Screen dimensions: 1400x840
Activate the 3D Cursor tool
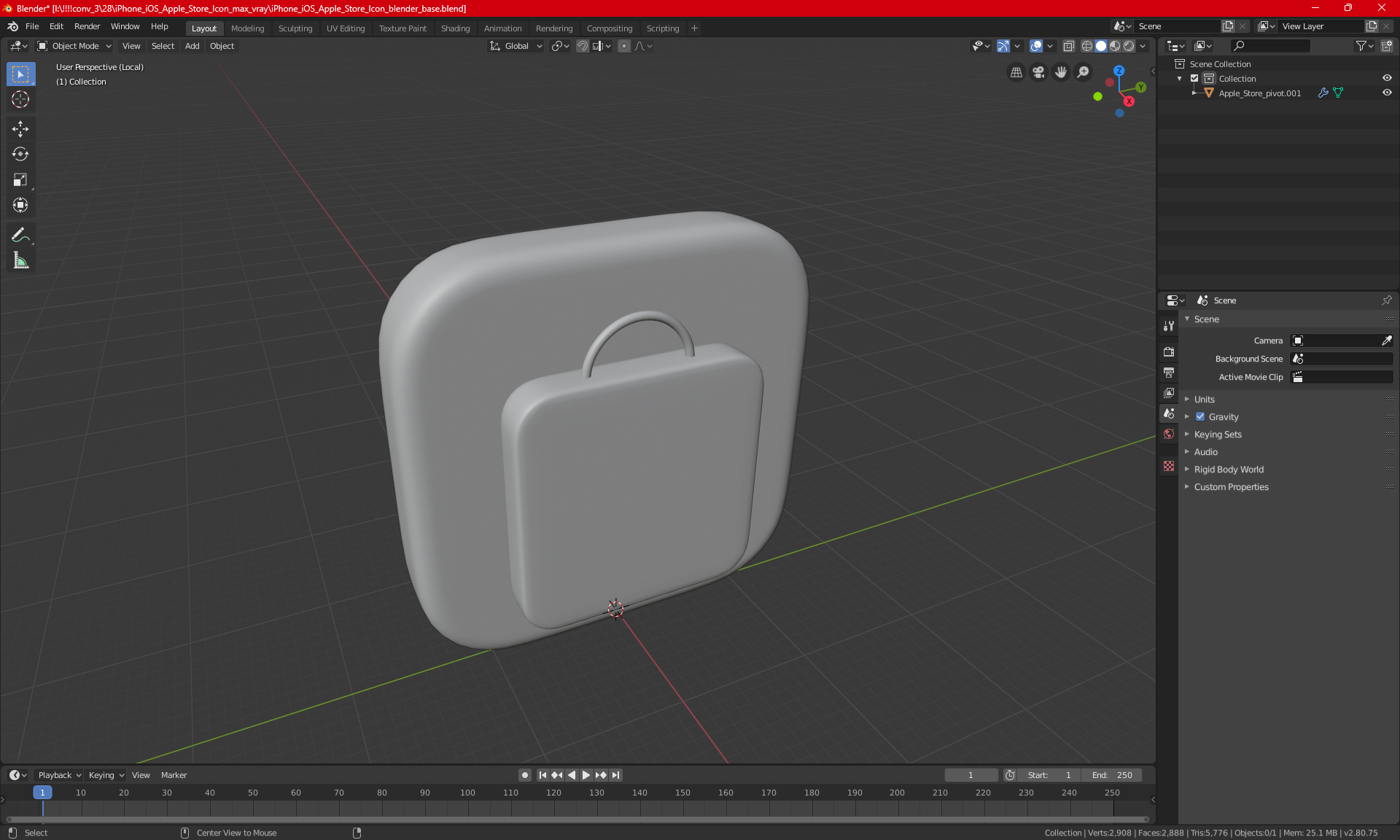click(20, 99)
